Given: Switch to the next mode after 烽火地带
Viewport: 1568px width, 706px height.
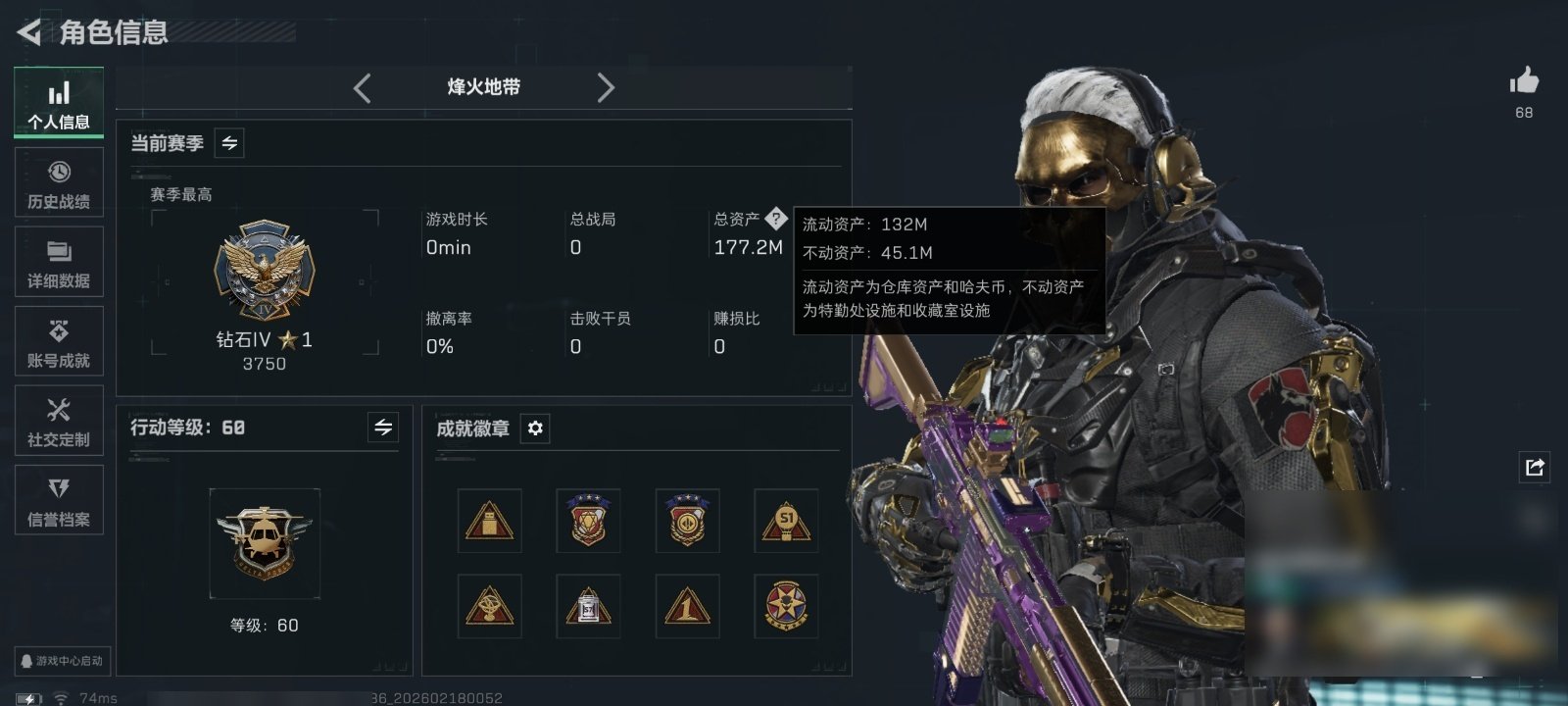Looking at the screenshot, I should [606, 88].
